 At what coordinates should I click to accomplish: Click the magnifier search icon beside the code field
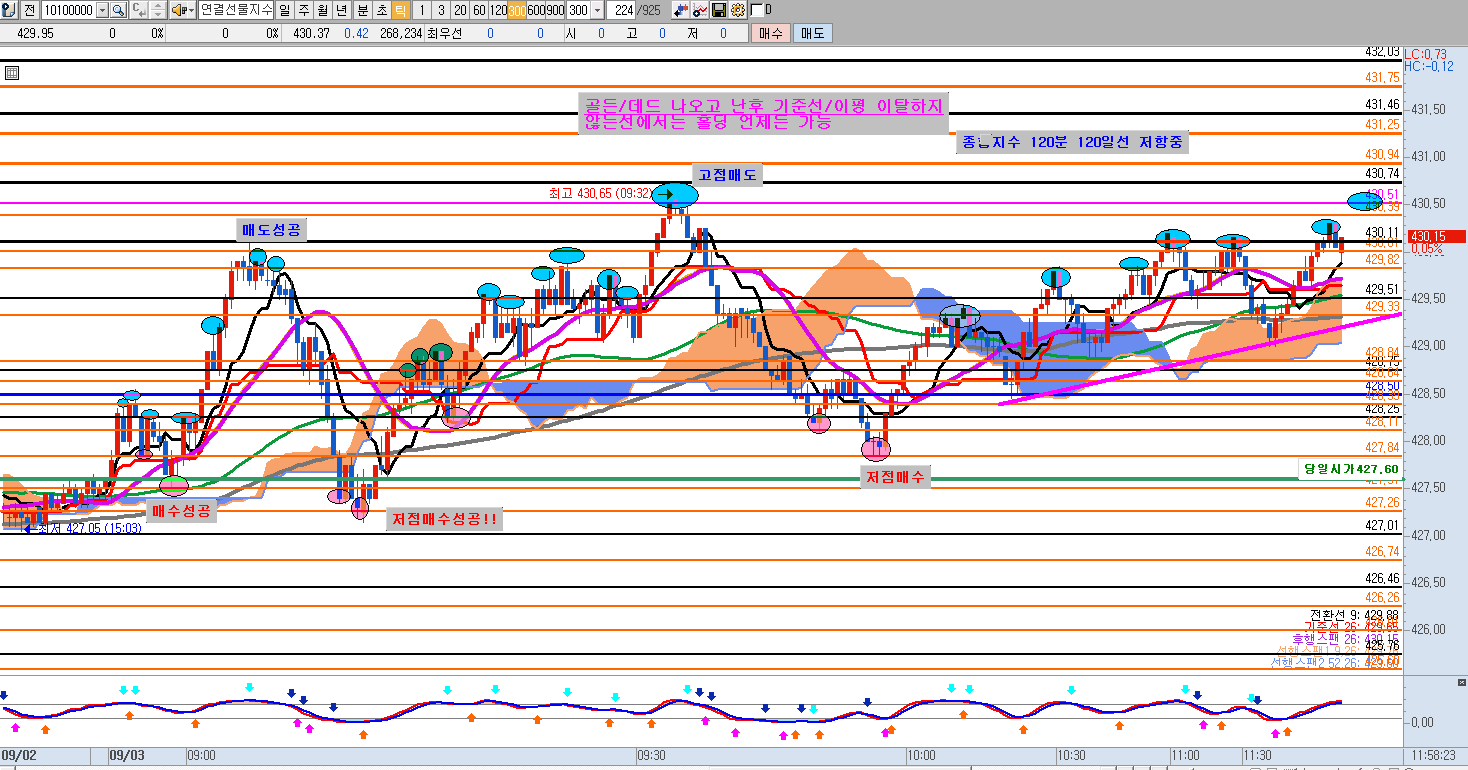point(118,10)
